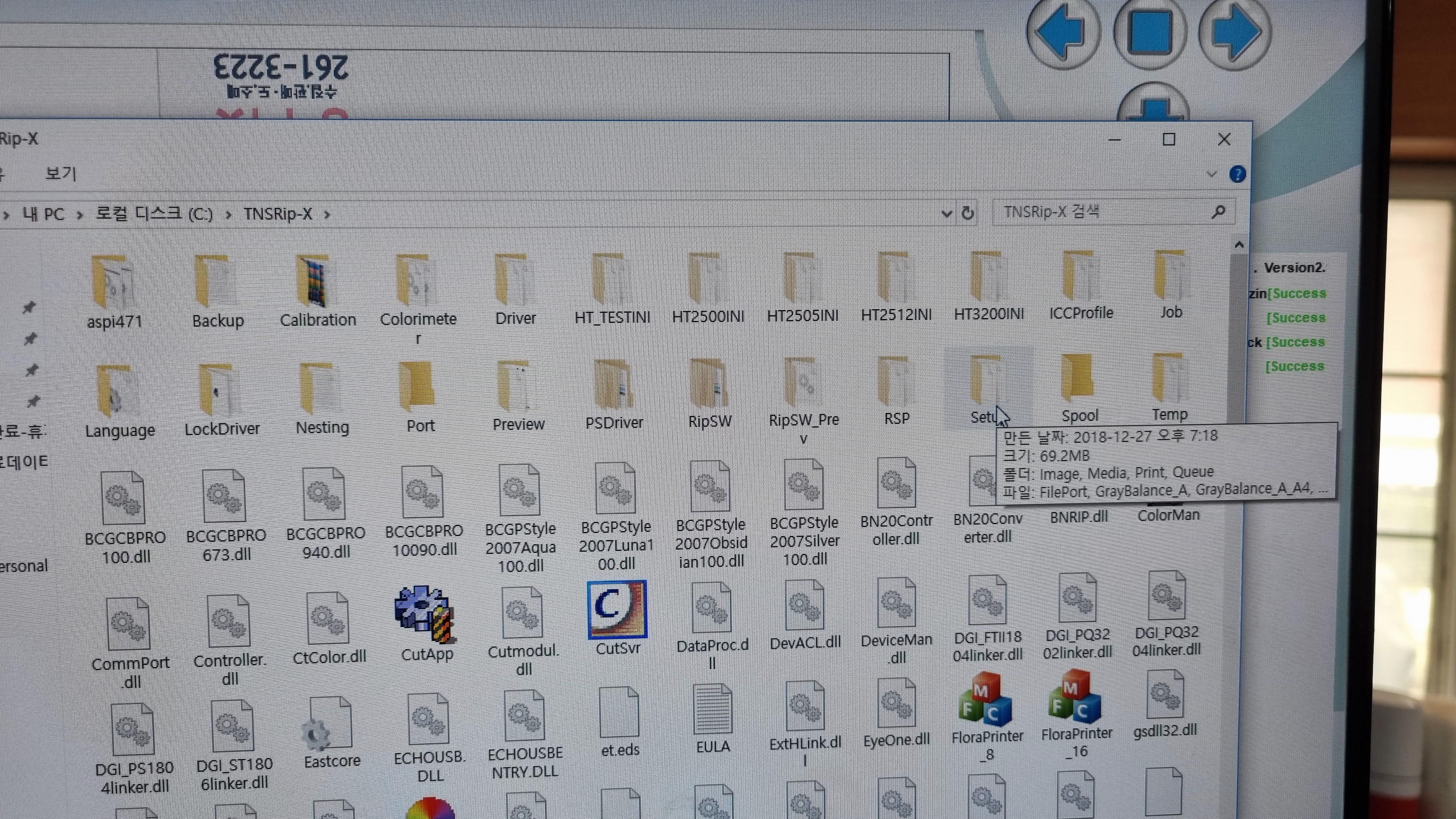Viewport: 1456px width, 819px height.
Task: Refresh the folder view
Action: point(967,213)
